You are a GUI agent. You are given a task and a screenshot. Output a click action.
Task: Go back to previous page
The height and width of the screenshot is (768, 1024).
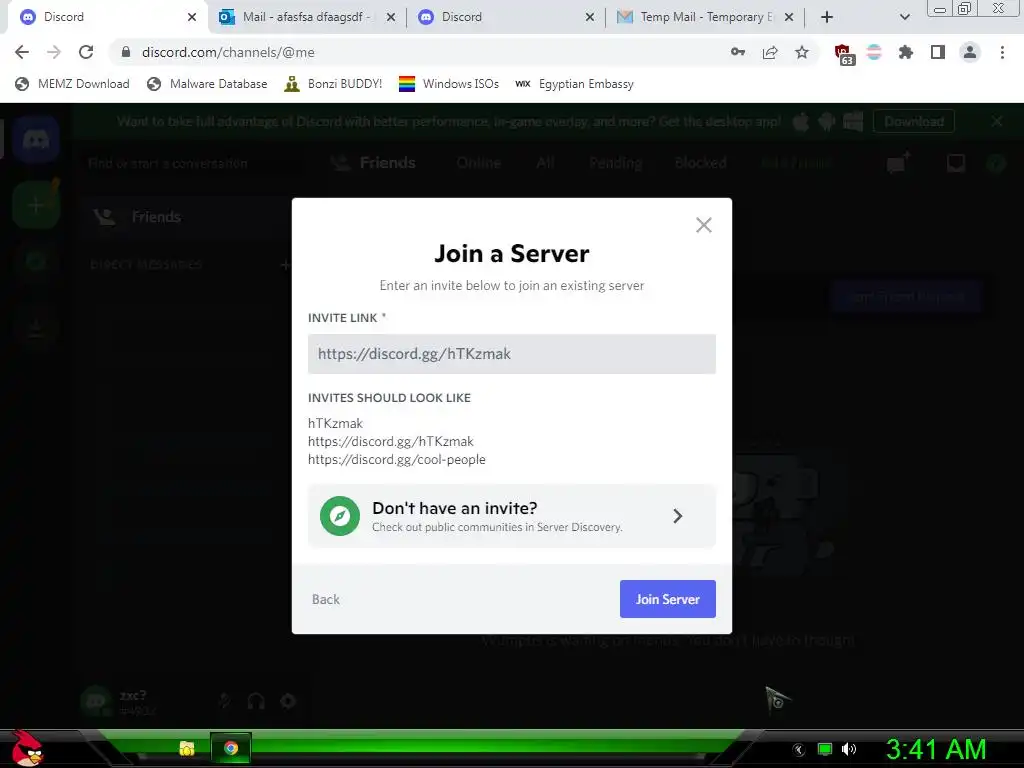[x=22, y=52]
